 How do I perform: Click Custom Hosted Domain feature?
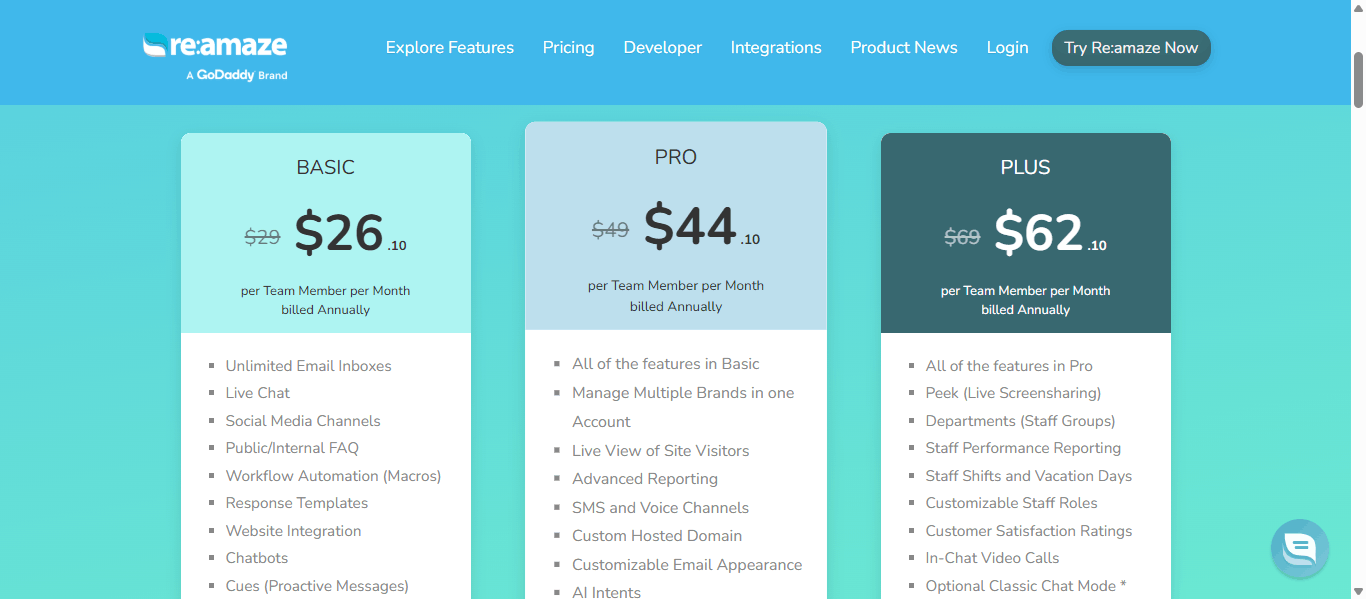pyautogui.click(x=657, y=536)
